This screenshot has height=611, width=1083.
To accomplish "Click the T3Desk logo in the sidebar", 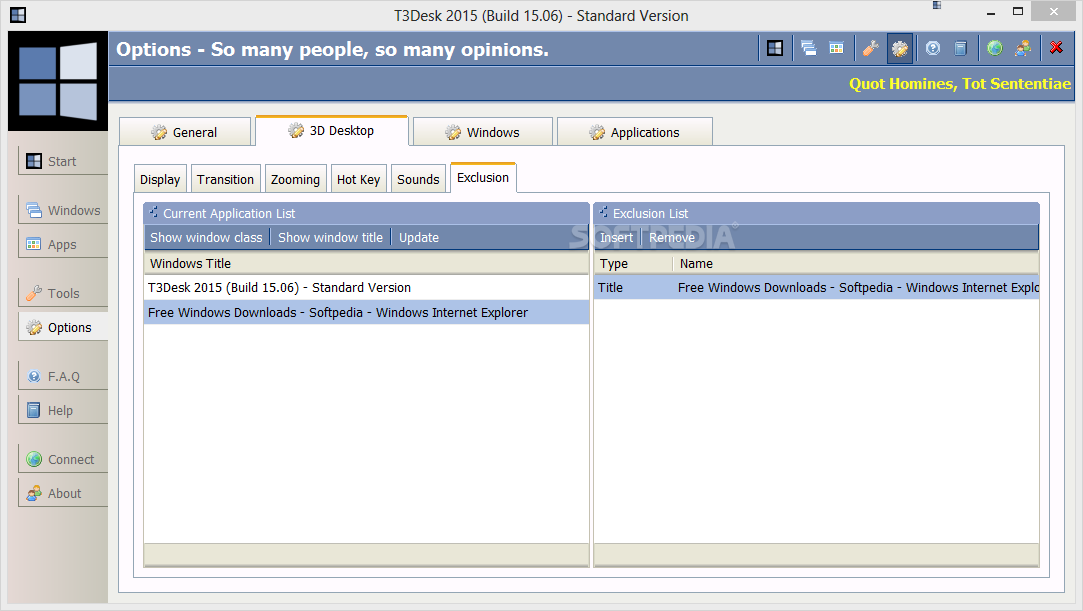I will tap(58, 81).
